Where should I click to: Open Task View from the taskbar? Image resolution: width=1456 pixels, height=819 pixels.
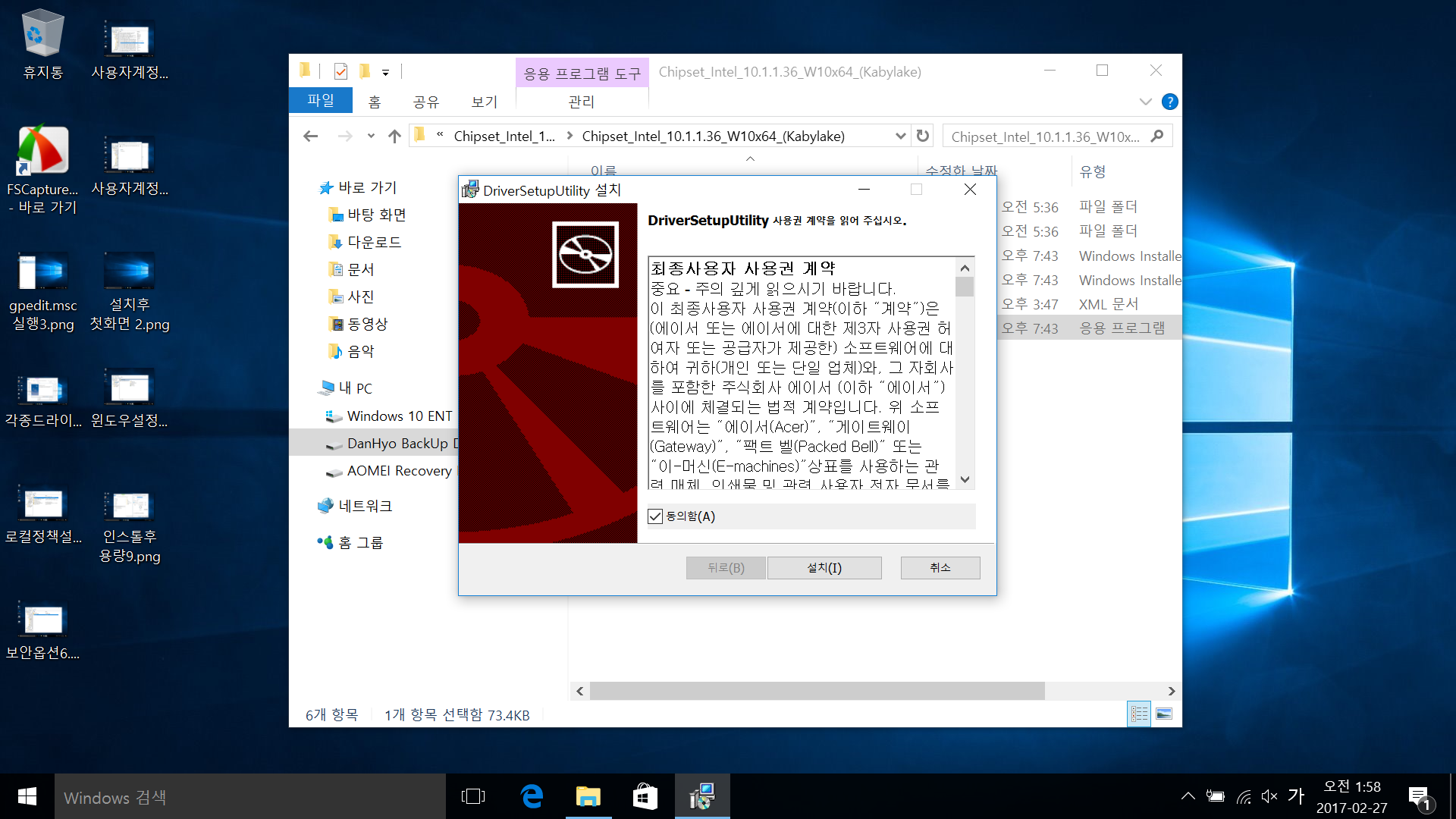pyautogui.click(x=473, y=796)
